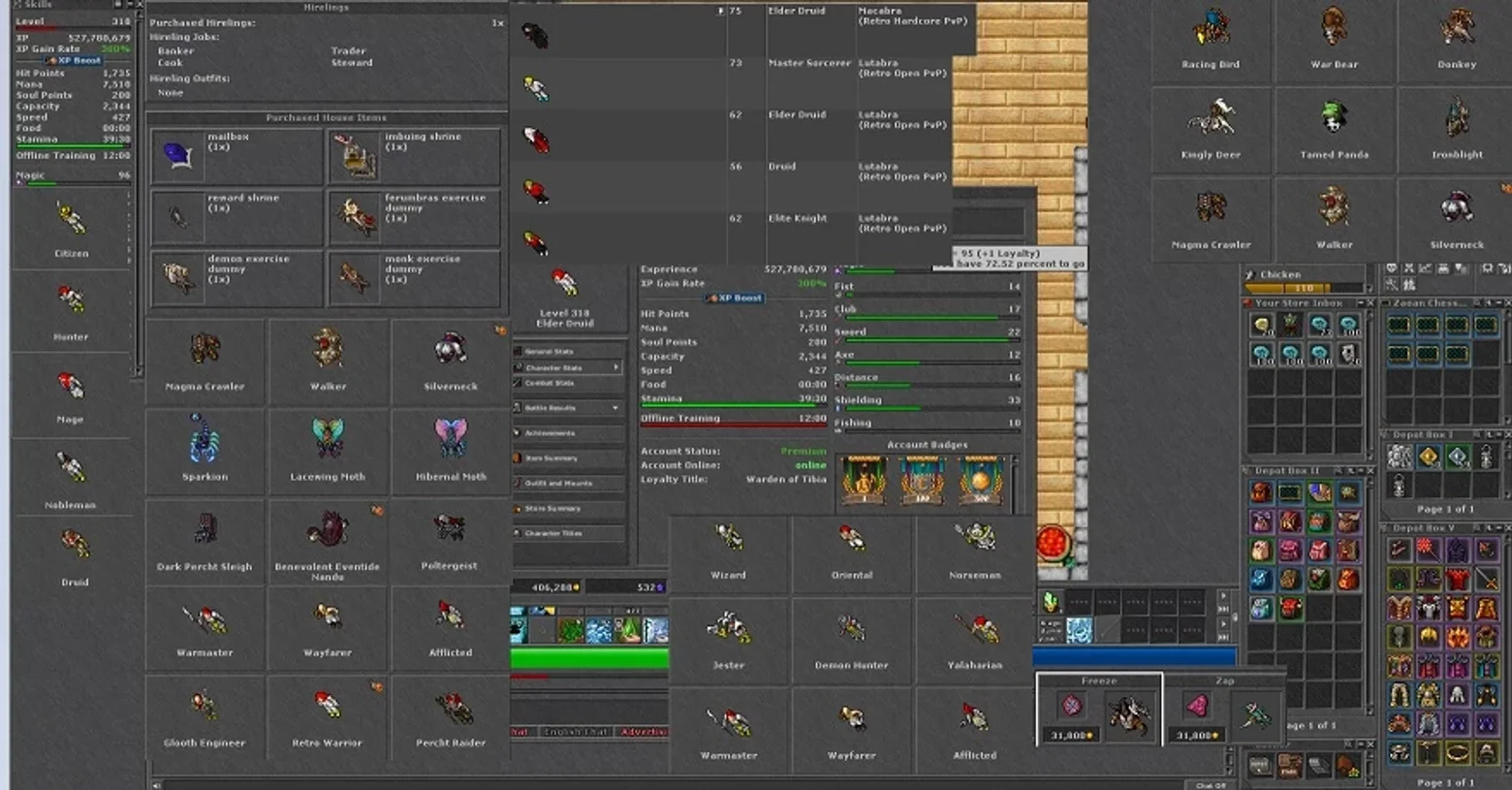Show the Item Summary section

coord(568,458)
